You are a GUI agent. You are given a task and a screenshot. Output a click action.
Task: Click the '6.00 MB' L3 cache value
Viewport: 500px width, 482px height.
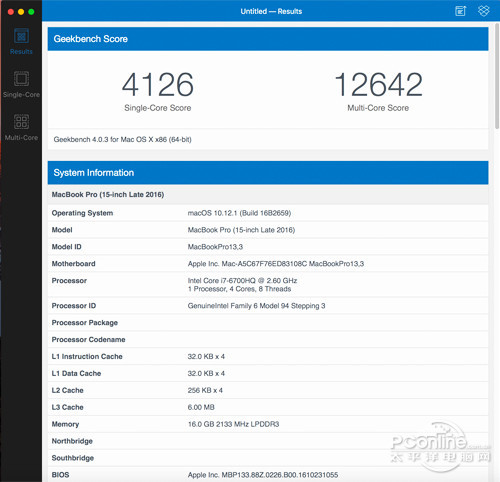201,407
